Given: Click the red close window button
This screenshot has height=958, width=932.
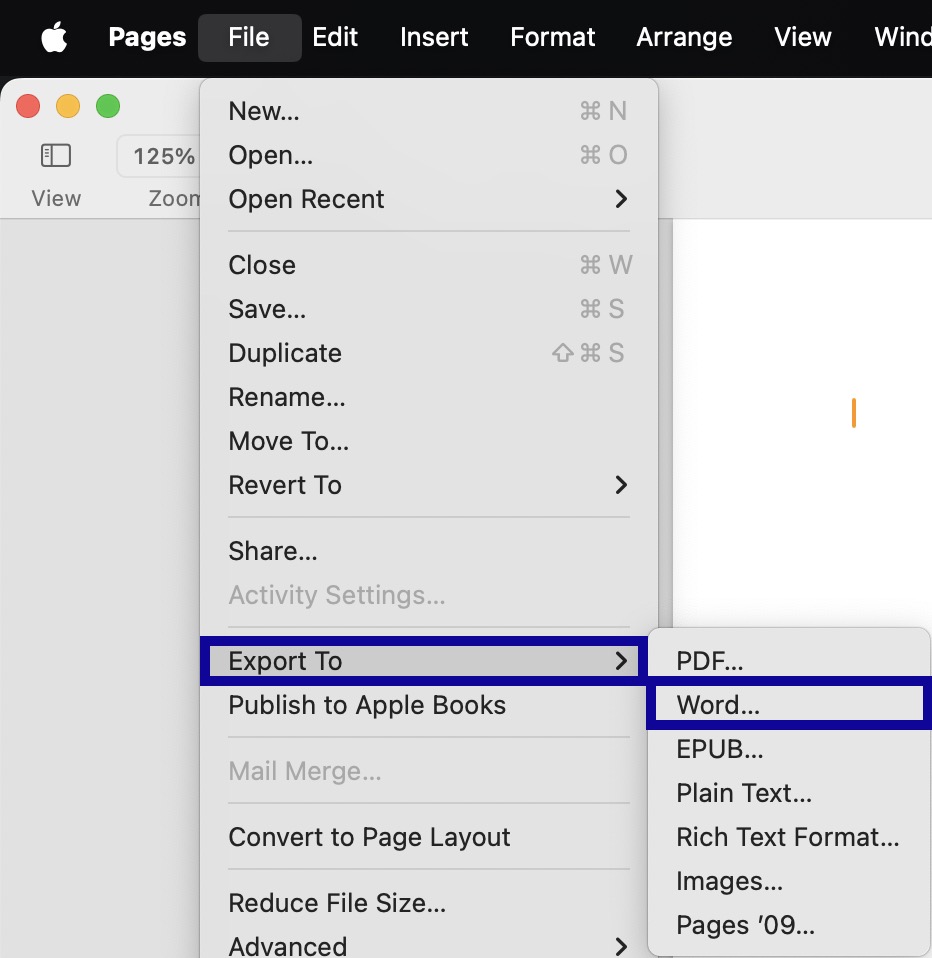Looking at the screenshot, I should pyautogui.click(x=28, y=106).
